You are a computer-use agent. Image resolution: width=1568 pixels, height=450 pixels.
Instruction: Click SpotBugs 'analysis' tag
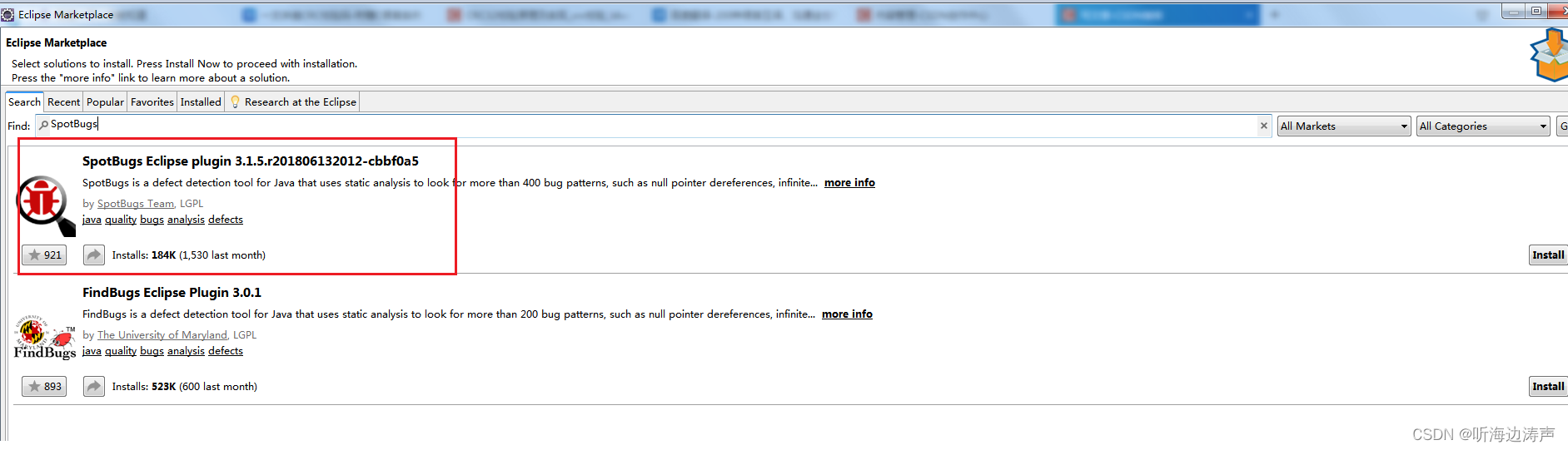pyautogui.click(x=186, y=220)
